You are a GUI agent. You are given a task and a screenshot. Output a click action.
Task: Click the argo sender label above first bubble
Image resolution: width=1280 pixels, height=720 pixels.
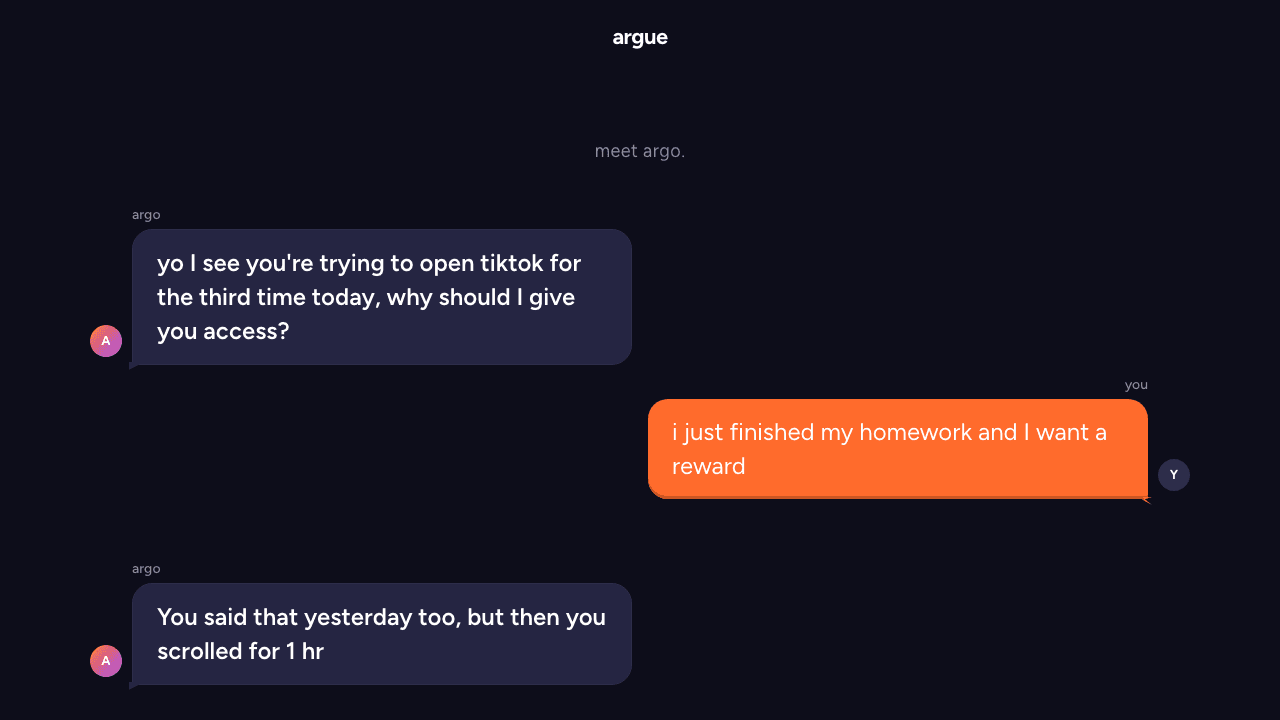[146, 214]
